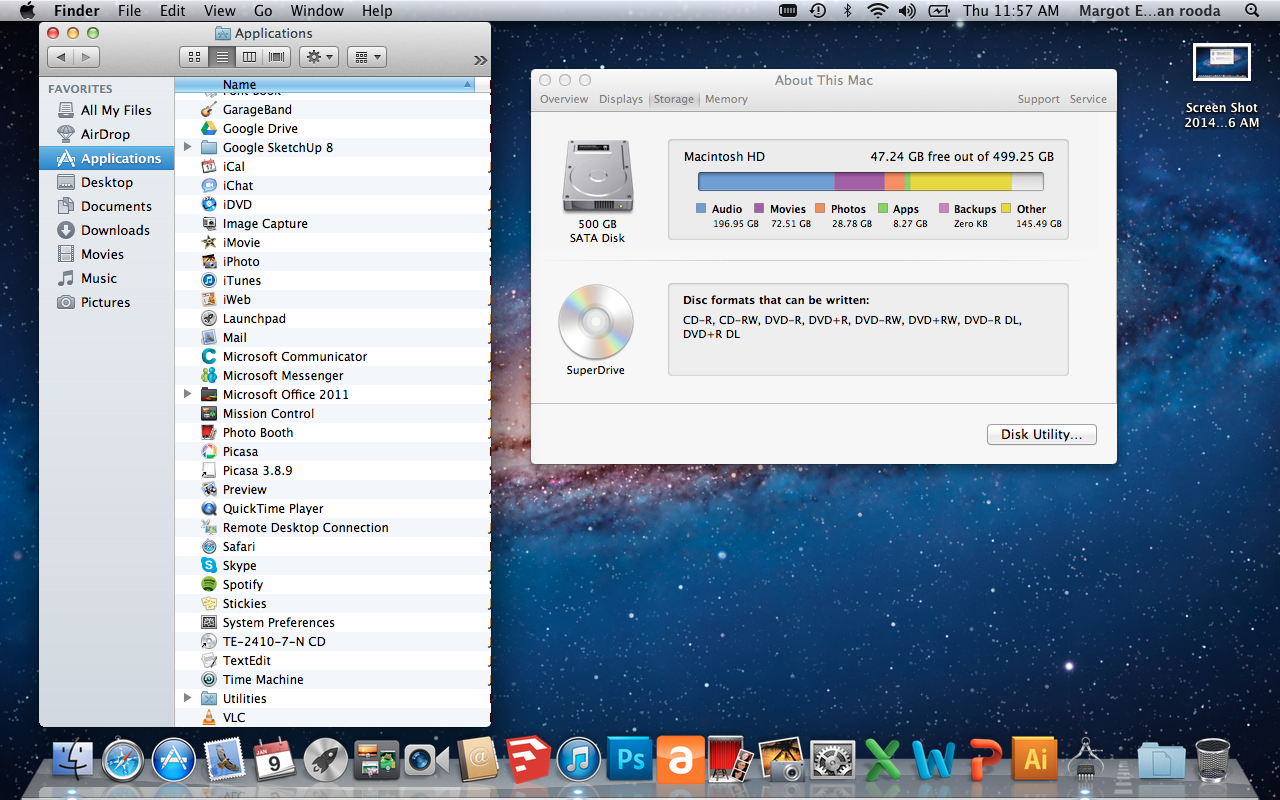Sort by the Name column header
This screenshot has width=1280, height=800.
[x=325, y=85]
